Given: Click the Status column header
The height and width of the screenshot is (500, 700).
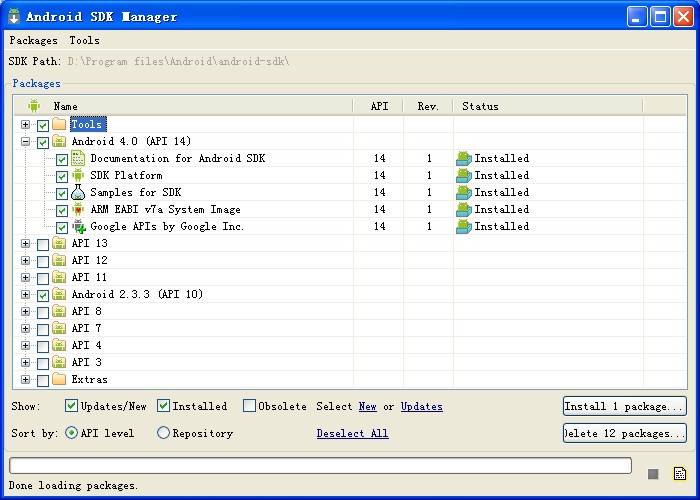Looking at the screenshot, I should point(548,106).
